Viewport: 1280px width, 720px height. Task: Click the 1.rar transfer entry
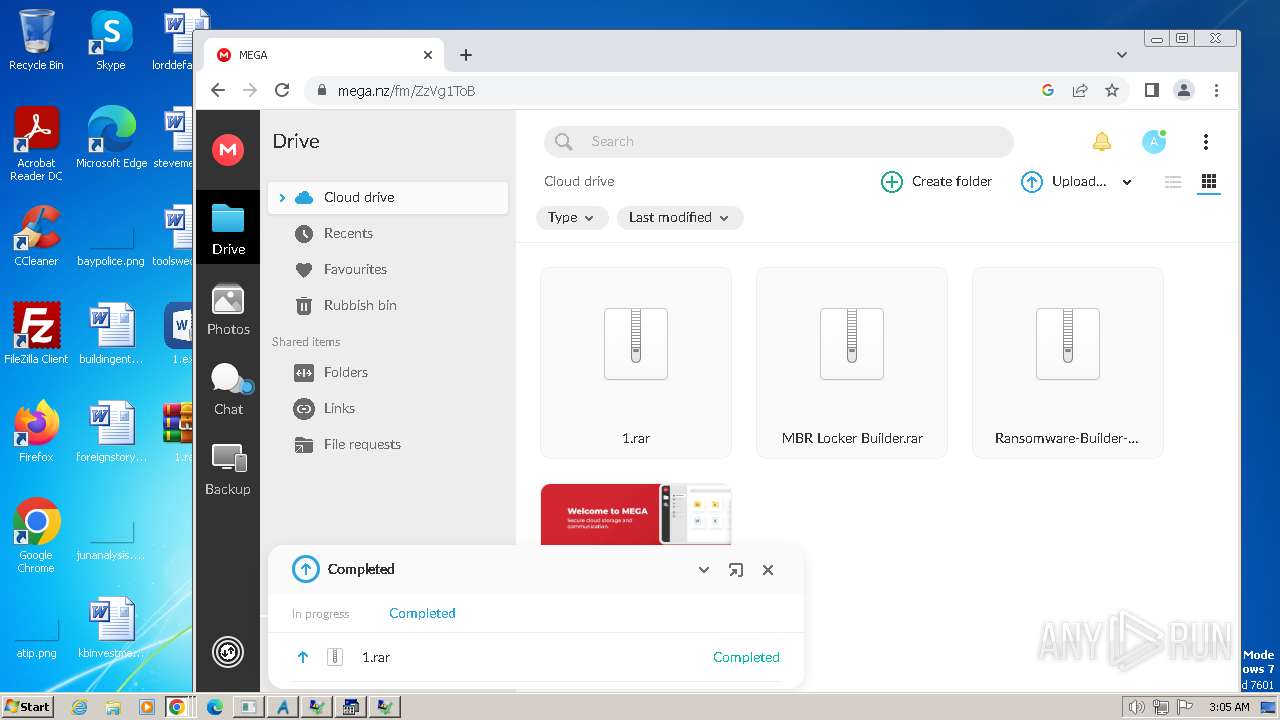[x=536, y=657]
